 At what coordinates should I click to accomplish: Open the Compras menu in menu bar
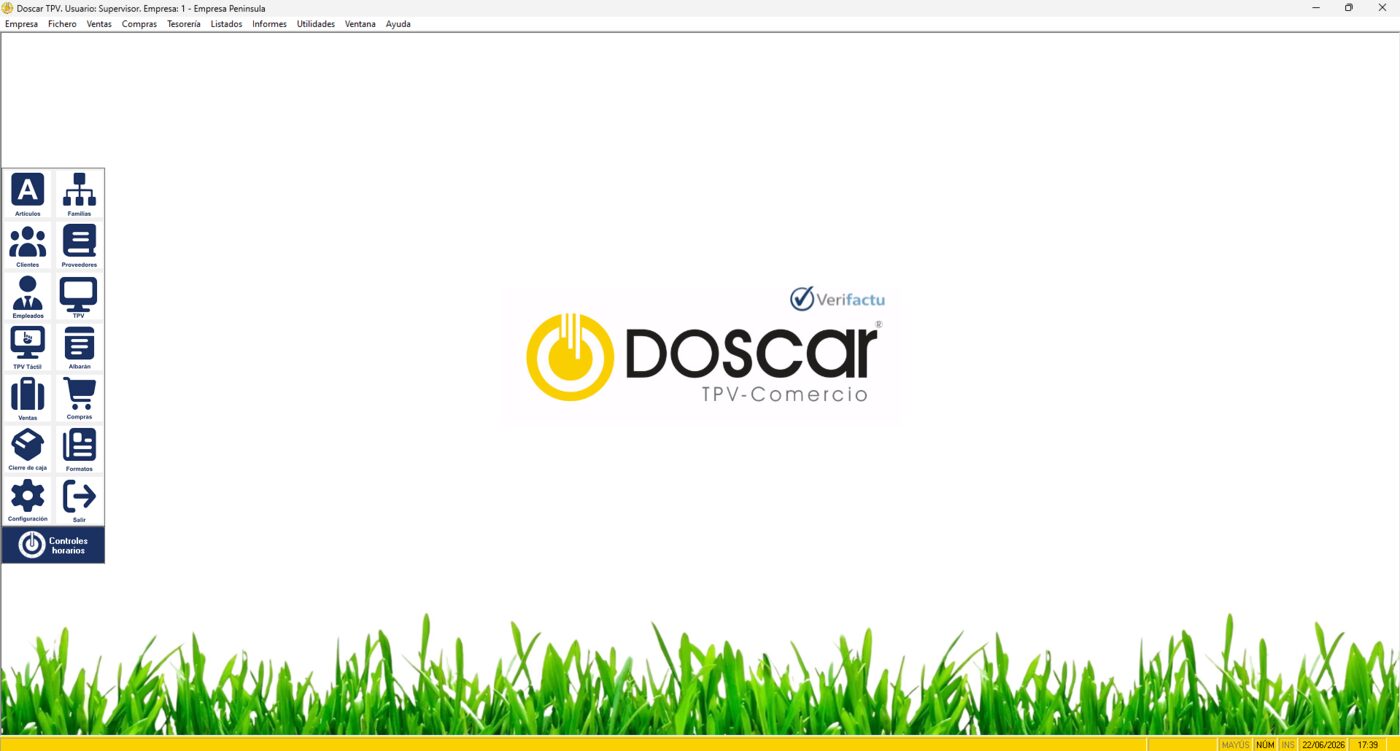click(x=139, y=24)
